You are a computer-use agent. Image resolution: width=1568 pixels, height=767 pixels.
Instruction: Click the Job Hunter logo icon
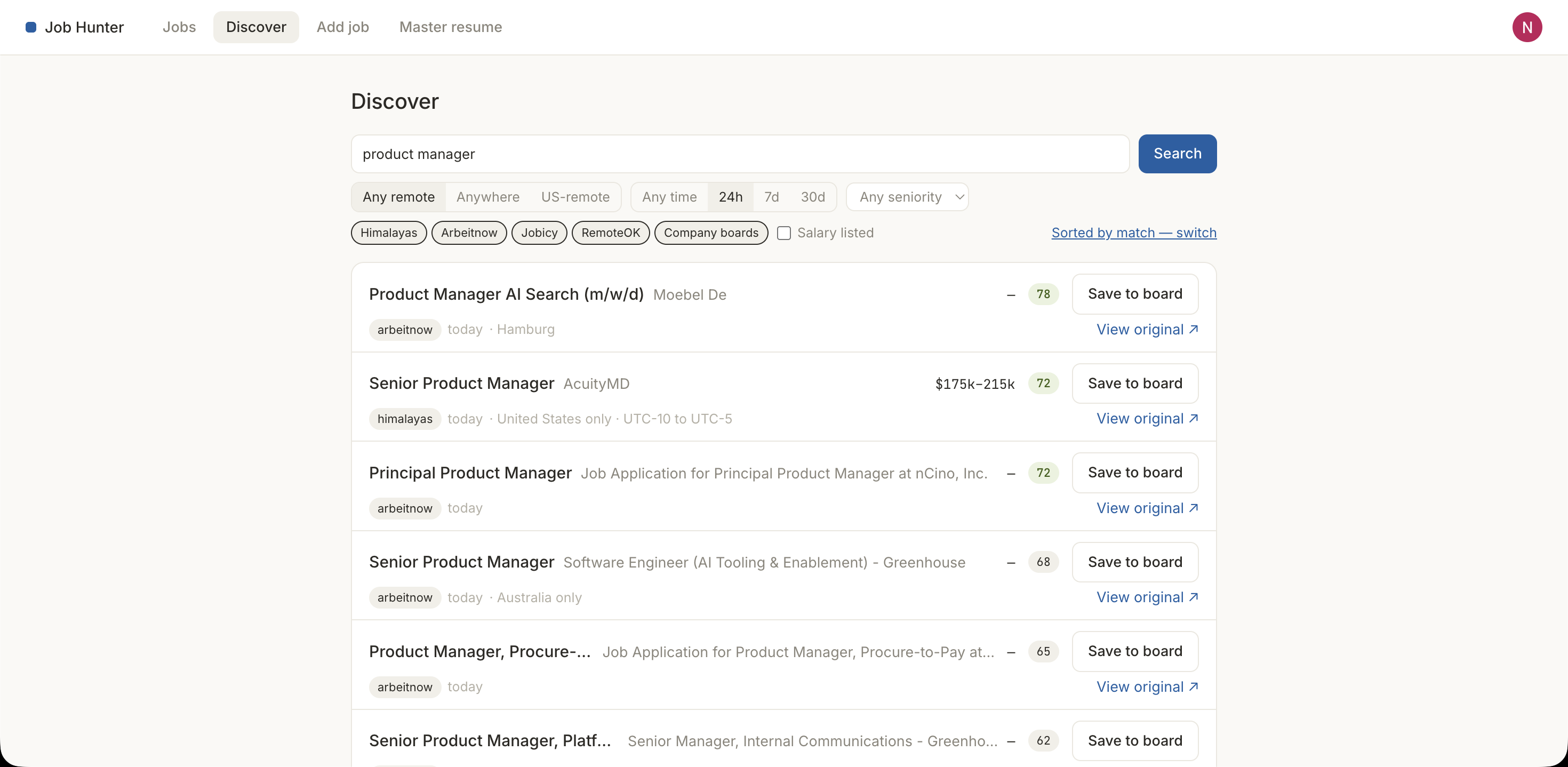pos(30,27)
